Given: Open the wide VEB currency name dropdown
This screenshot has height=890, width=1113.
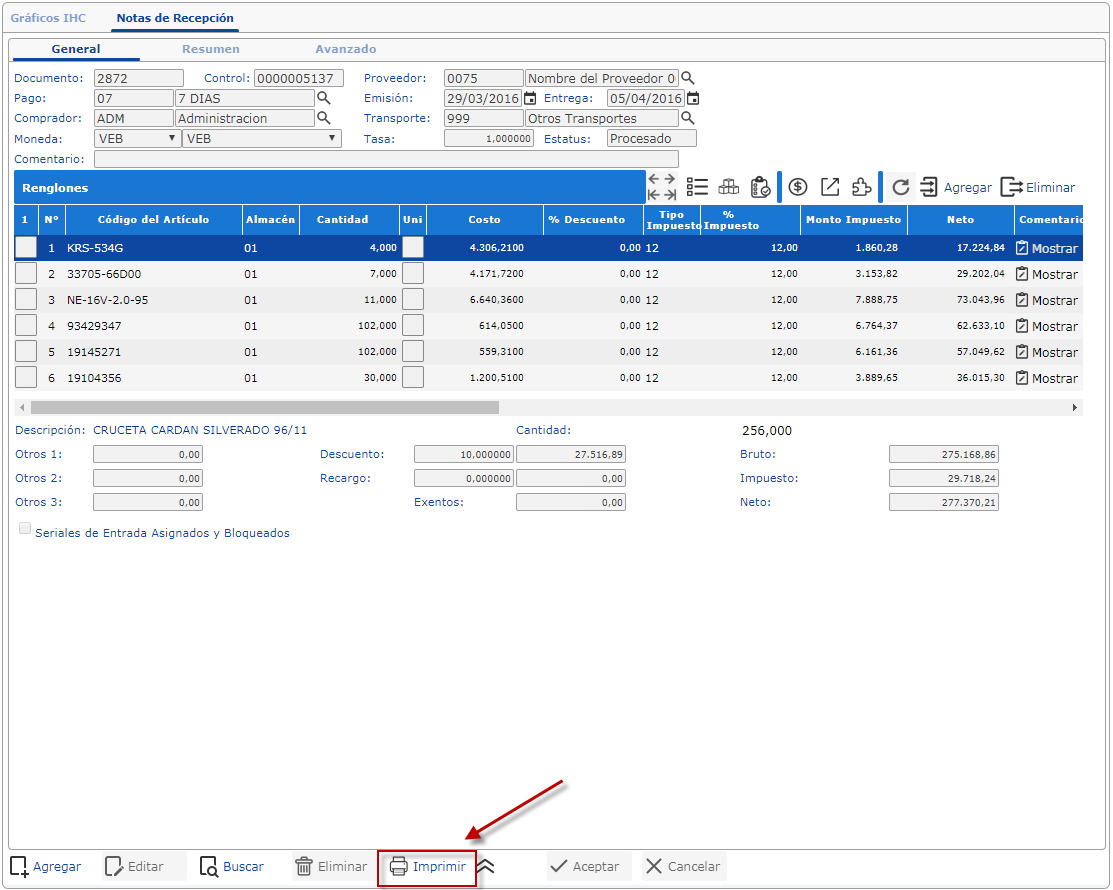Looking at the screenshot, I should coord(262,138).
